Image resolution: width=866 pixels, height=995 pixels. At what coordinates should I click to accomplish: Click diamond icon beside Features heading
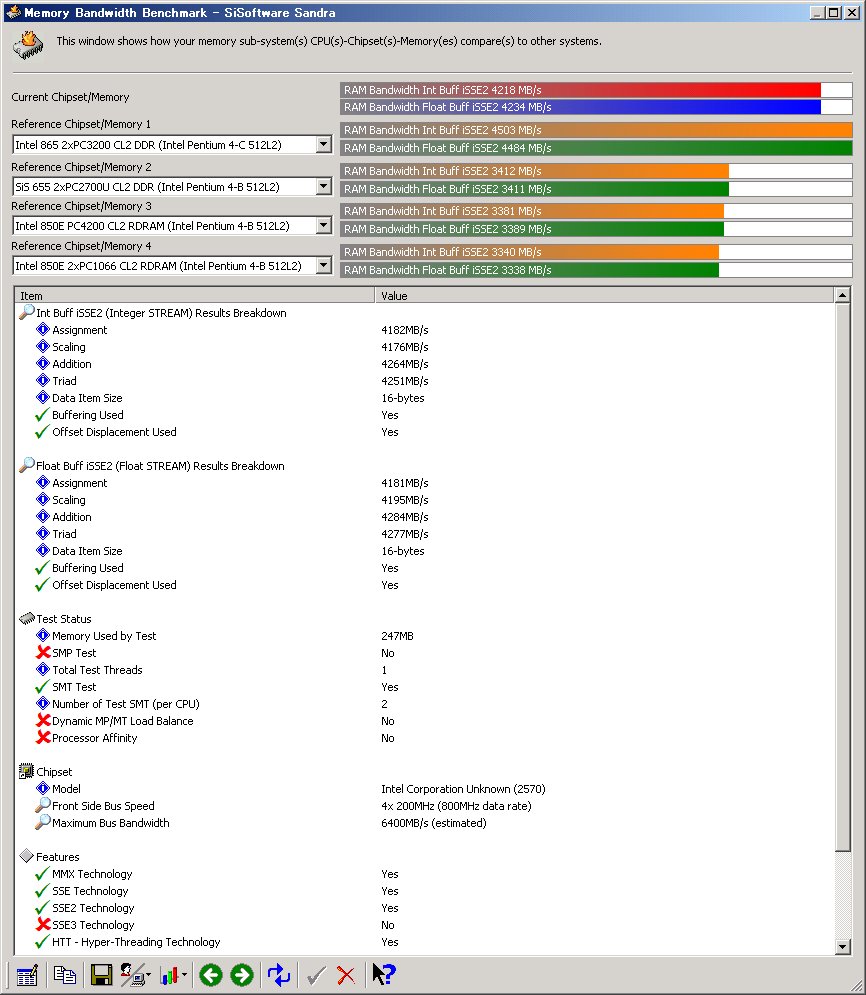pos(26,856)
